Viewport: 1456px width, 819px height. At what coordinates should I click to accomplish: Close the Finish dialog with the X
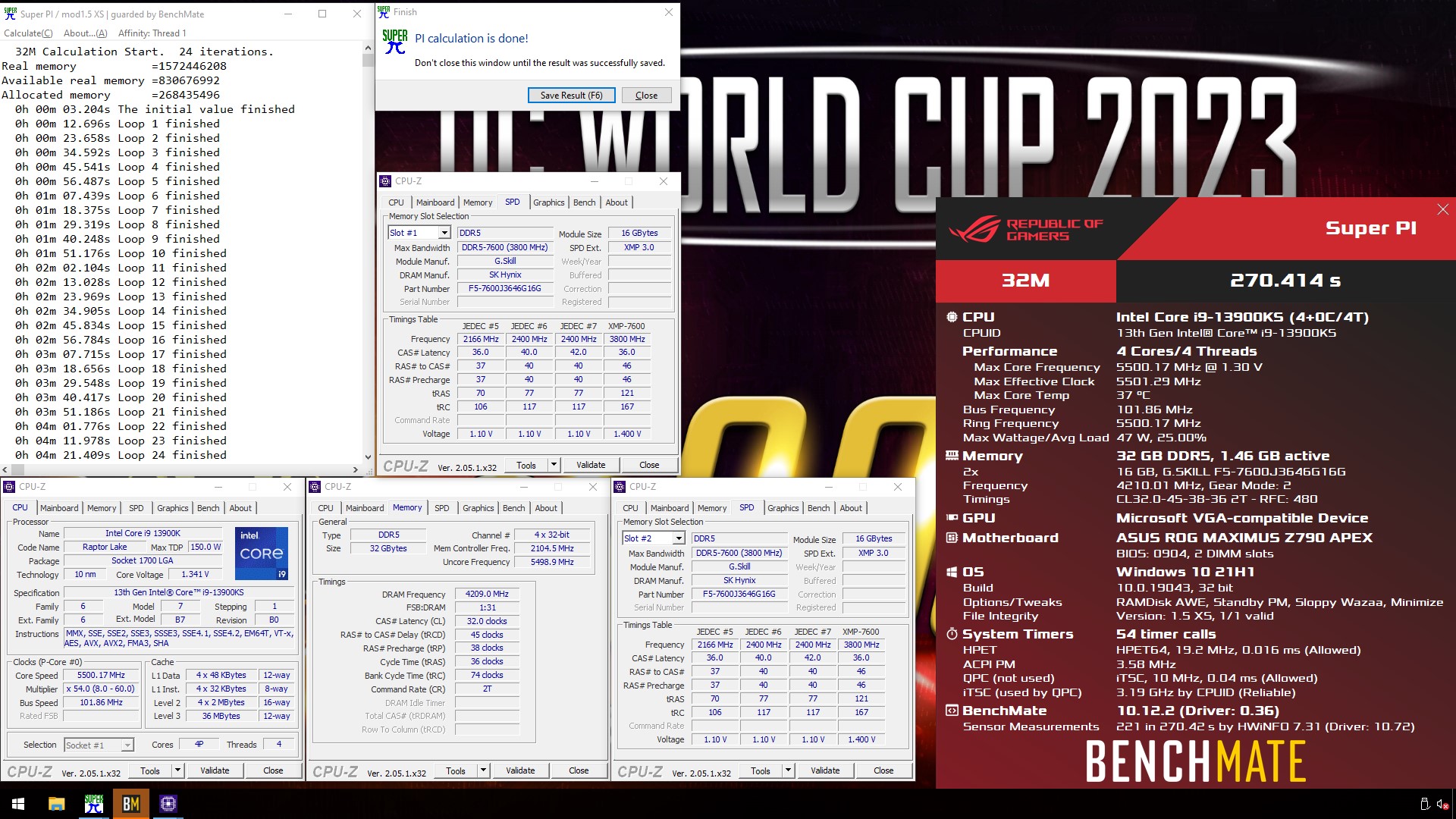click(668, 12)
